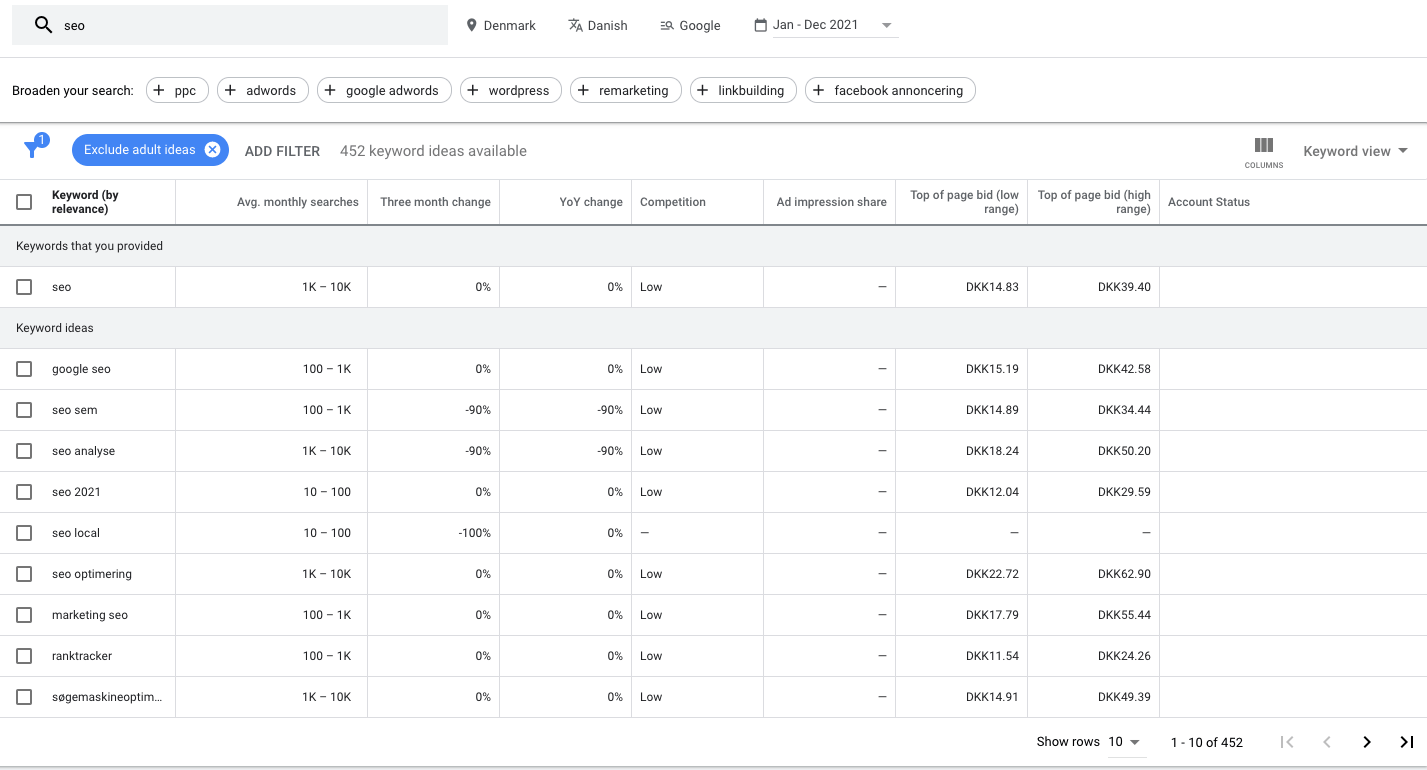Open the Google search network setting

tap(690, 25)
